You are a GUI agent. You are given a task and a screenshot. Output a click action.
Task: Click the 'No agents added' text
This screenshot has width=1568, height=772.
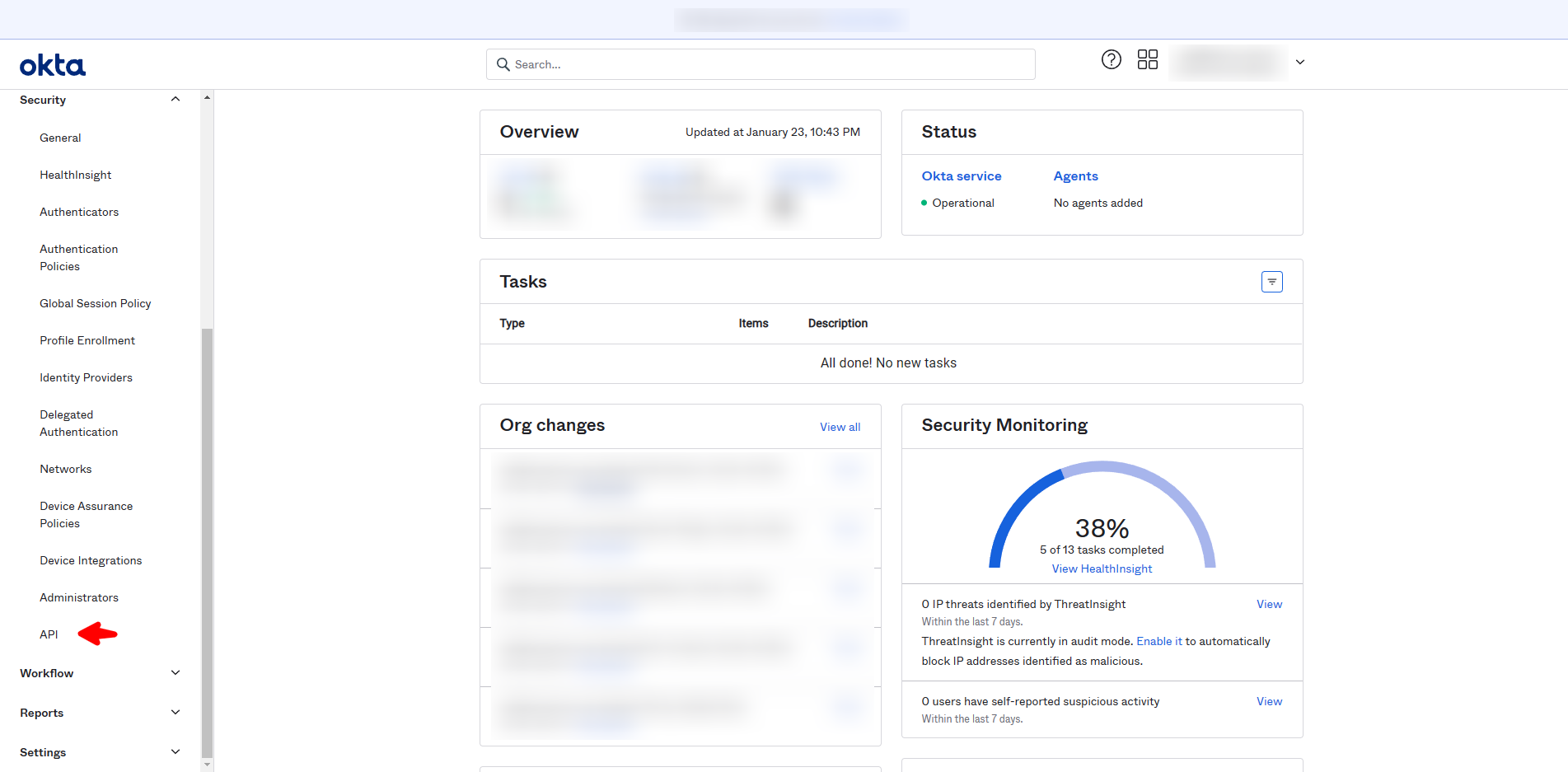pyautogui.click(x=1098, y=203)
